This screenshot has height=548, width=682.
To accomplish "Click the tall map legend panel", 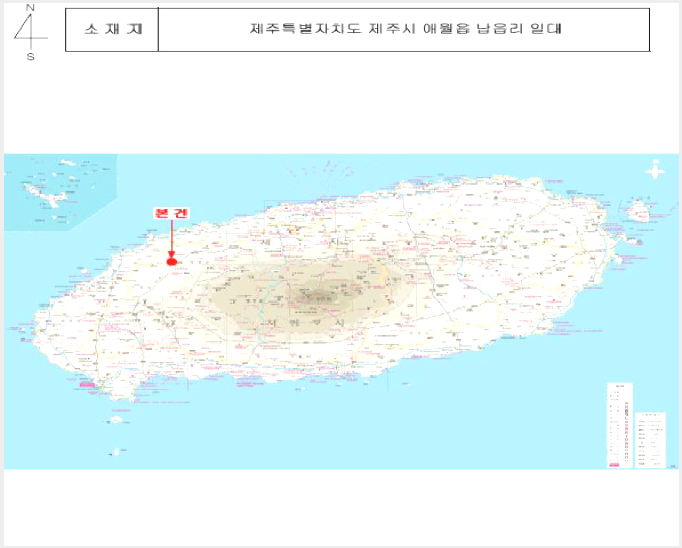I will [x=620, y=425].
